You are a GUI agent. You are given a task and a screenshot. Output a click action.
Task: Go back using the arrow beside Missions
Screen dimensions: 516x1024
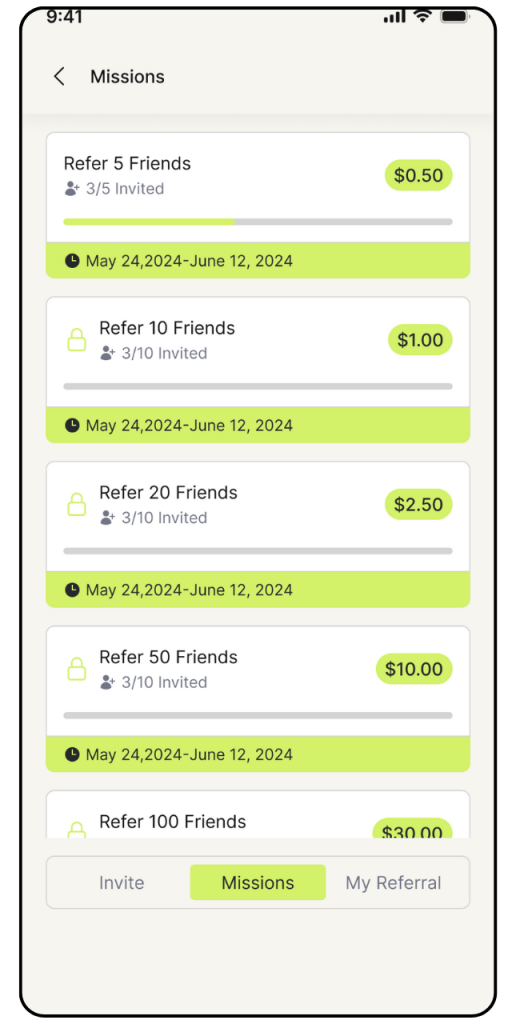pyautogui.click(x=59, y=76)
